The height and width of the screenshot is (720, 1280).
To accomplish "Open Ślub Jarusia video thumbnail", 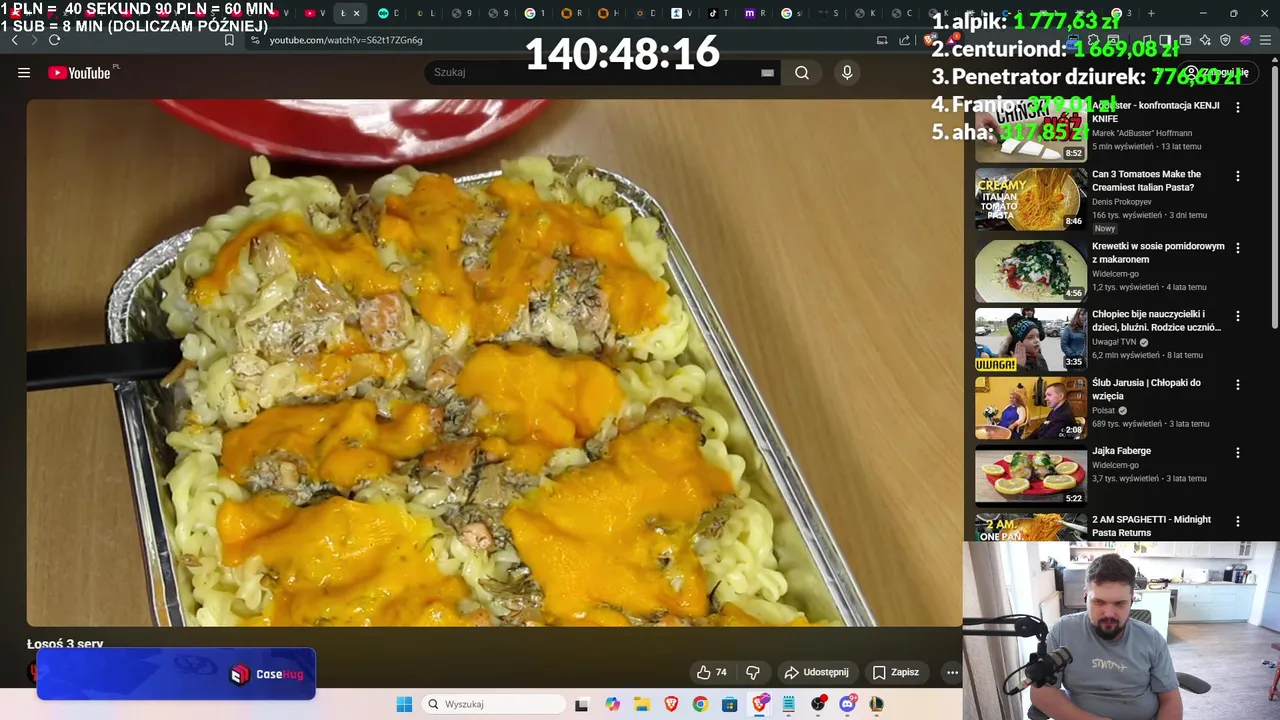I will 1031,408.
